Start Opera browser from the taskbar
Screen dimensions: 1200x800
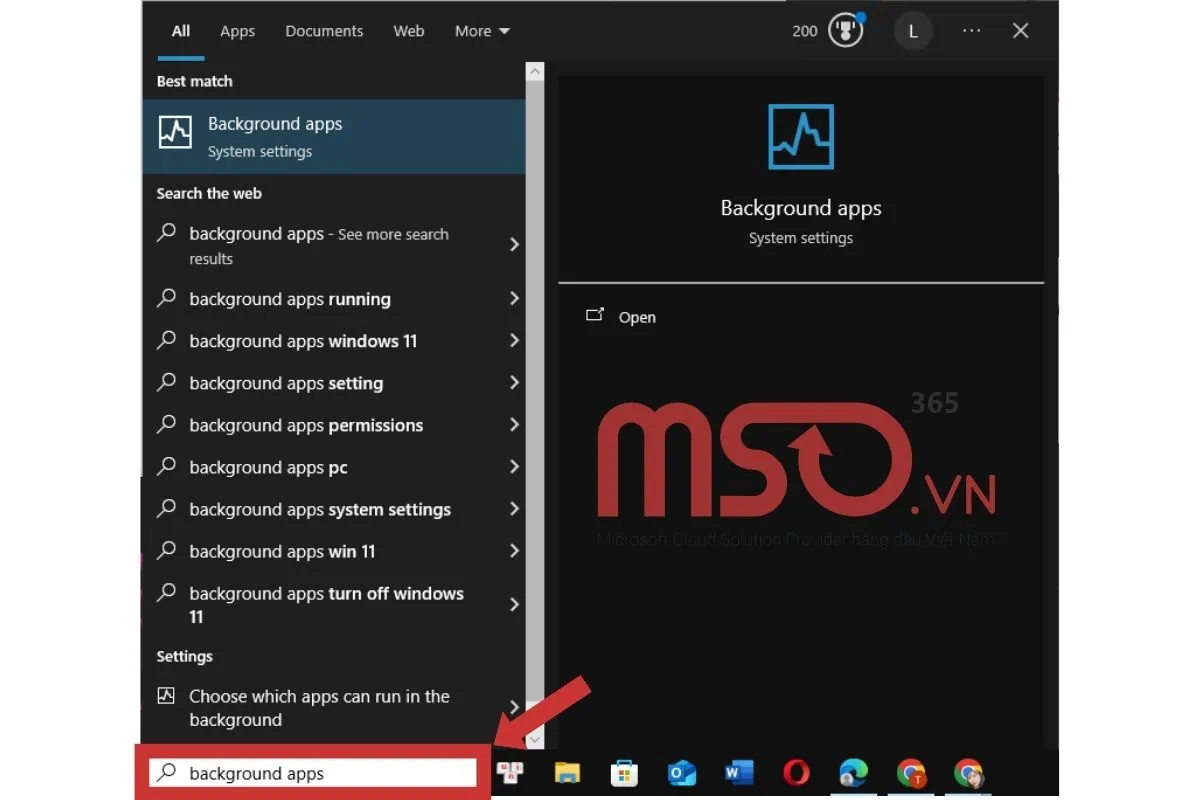[x=795, y=773]
